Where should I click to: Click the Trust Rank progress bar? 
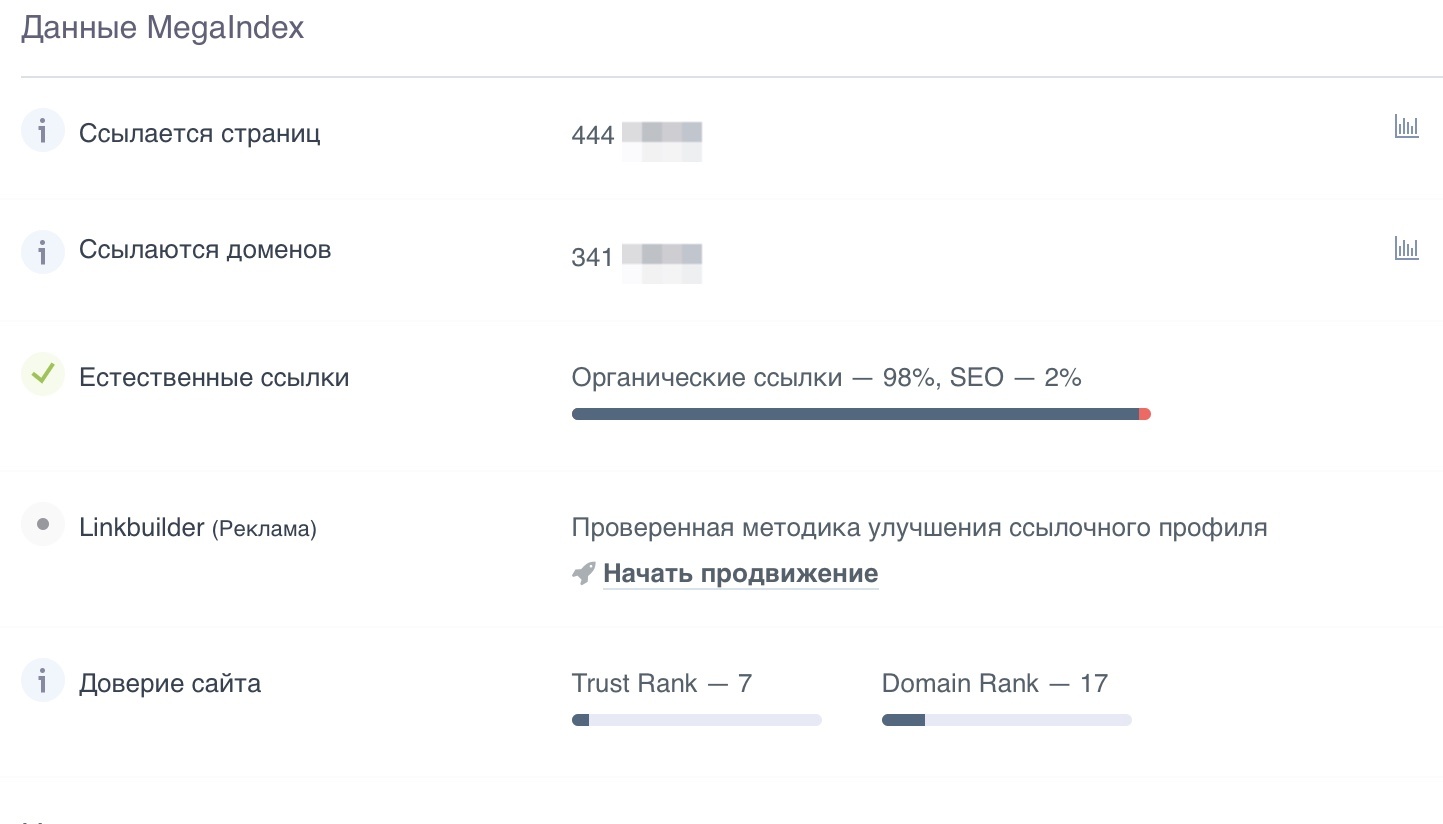(697, 720)
